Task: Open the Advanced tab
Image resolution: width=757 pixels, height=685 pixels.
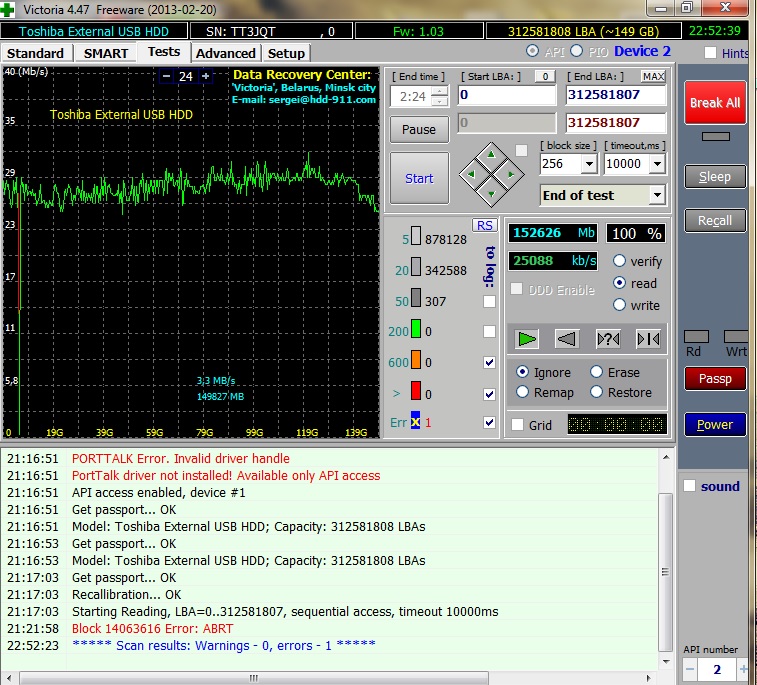Action: click(x=226, y=53)
